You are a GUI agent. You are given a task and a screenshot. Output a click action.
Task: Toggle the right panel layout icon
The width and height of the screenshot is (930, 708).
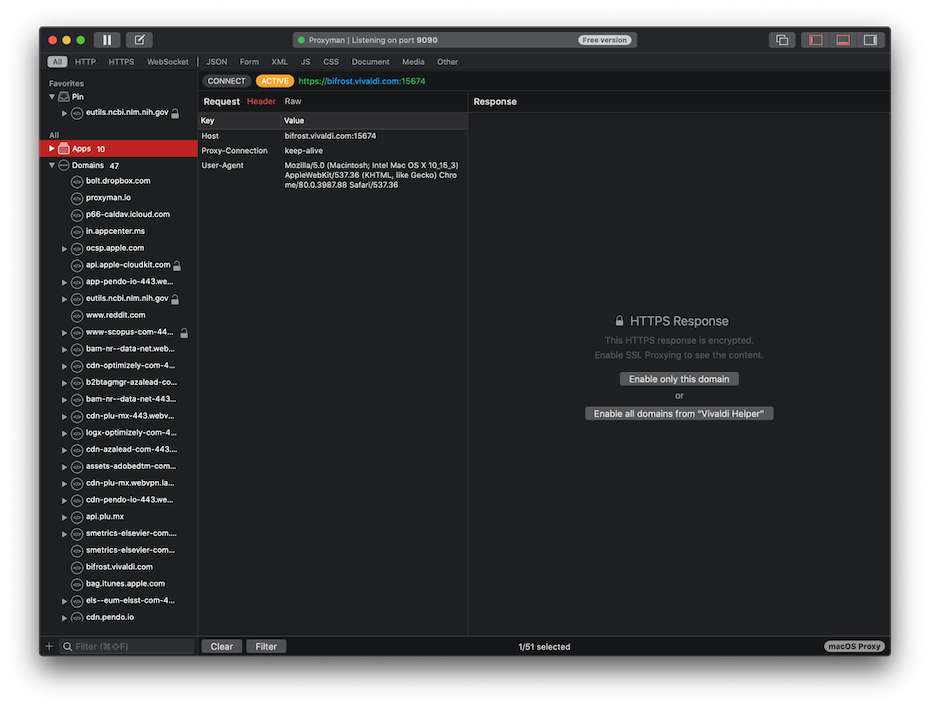click(x=870, y=40)
